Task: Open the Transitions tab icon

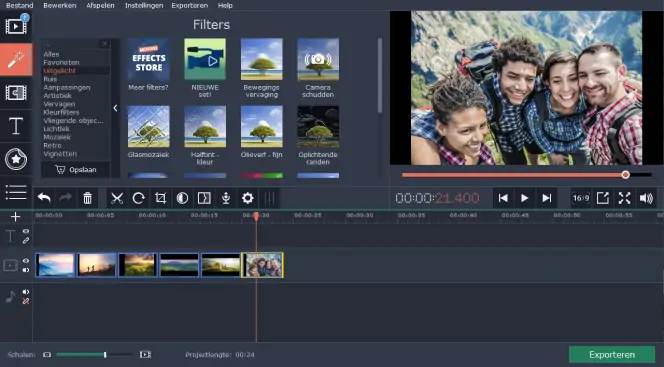Action: tap(16, 93)
